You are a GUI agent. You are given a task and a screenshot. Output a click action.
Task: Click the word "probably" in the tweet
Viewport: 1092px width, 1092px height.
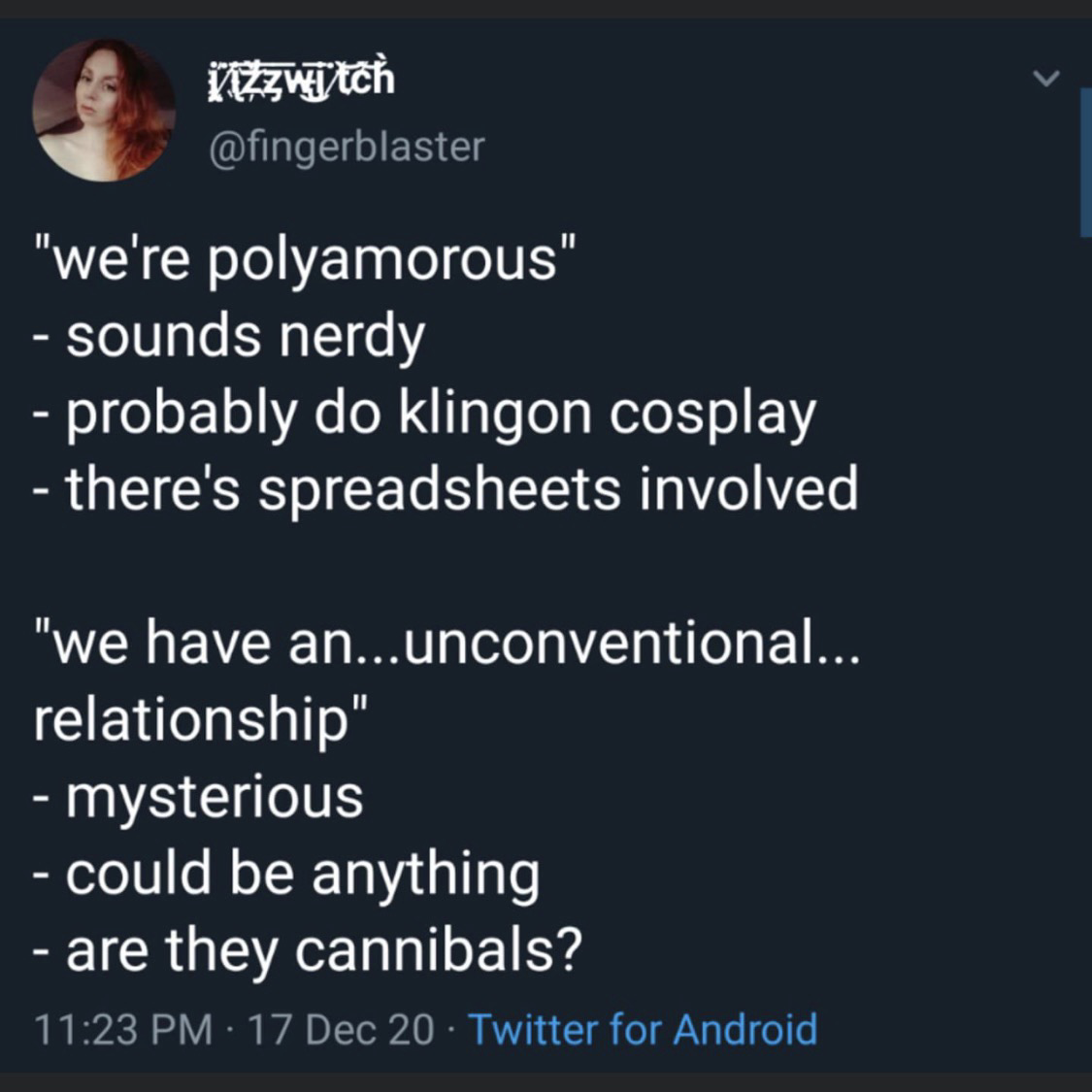tap(182, 414)
